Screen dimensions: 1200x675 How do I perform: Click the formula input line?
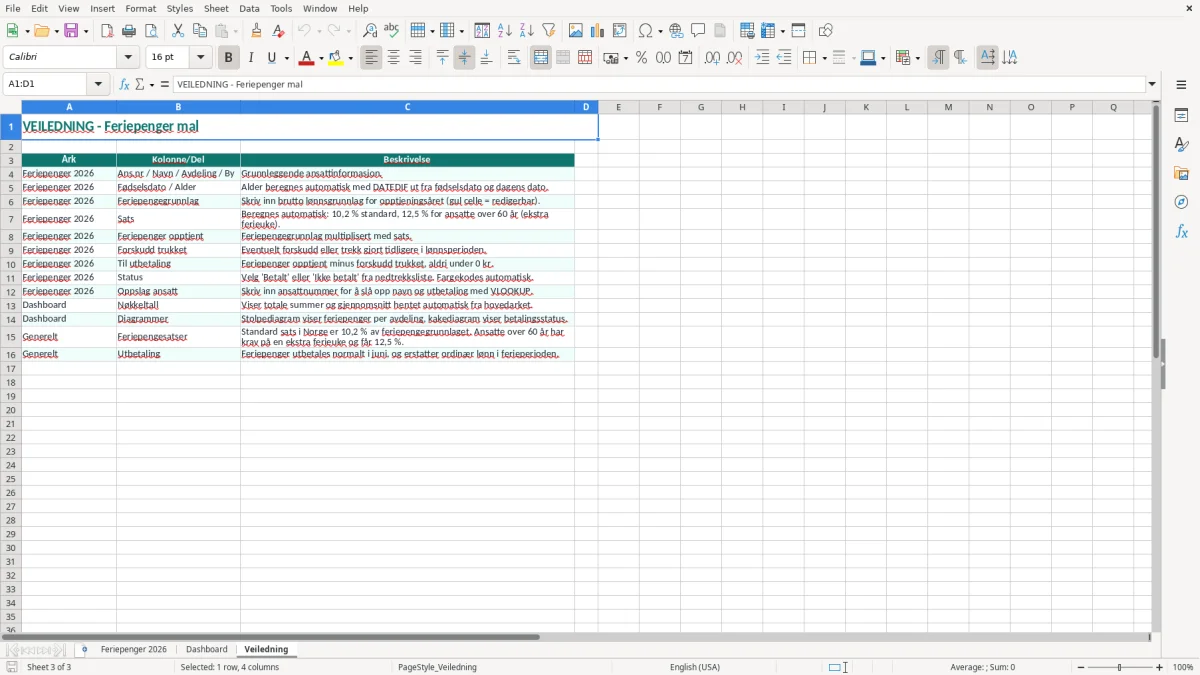659,85
